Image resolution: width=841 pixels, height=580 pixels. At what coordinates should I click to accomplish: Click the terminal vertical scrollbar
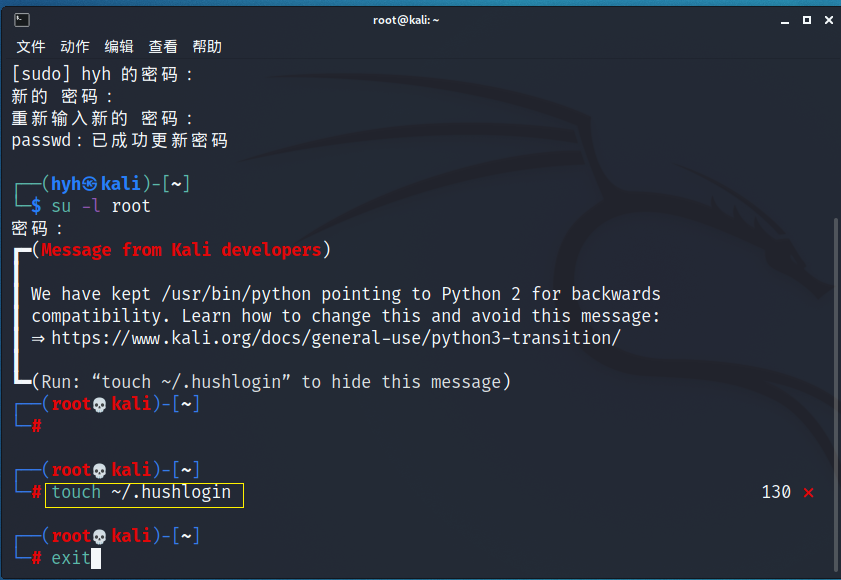835,394
